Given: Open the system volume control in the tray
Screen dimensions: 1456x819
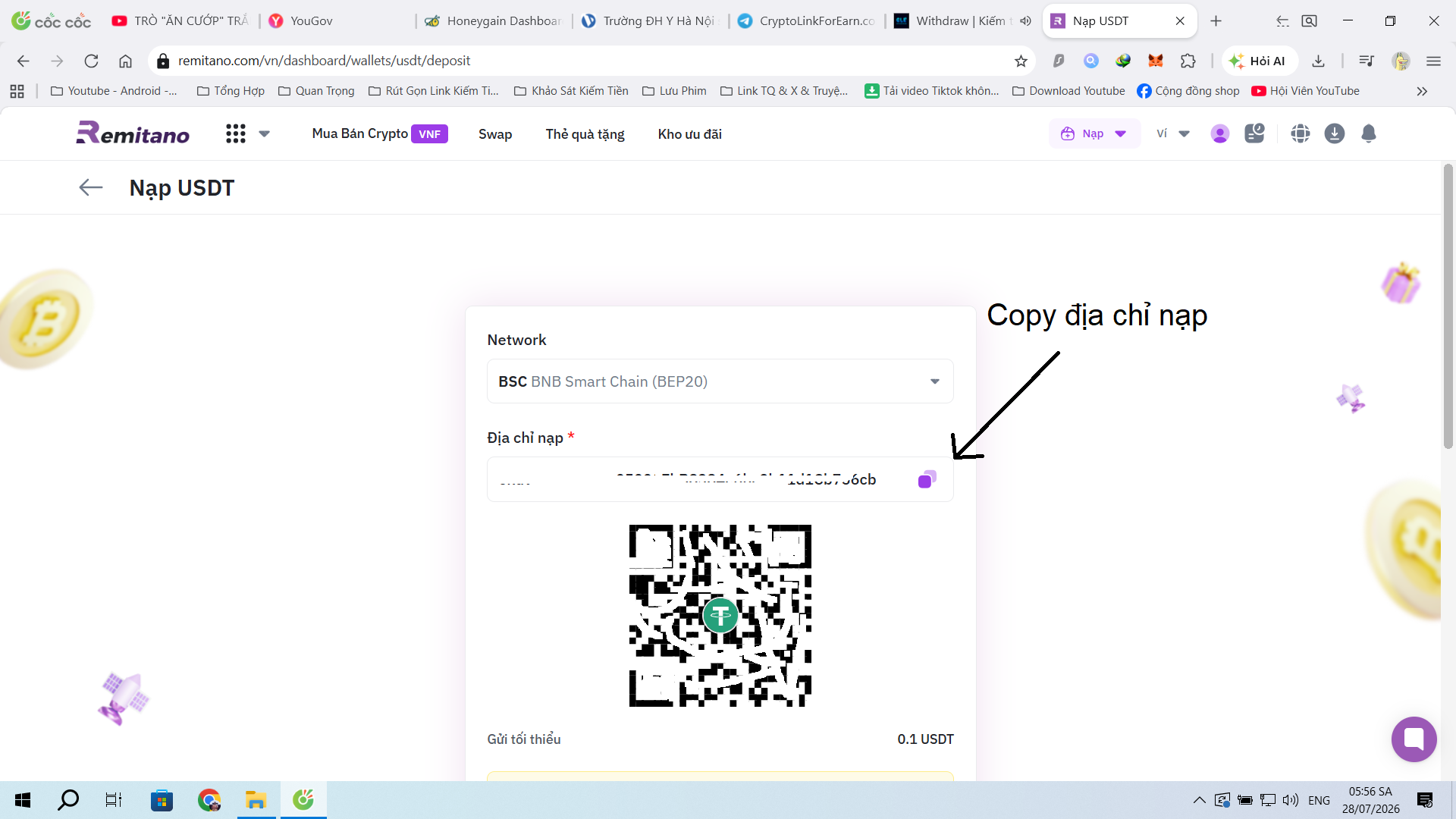Looking at the screenshot, I should (x=1291, y=800).
